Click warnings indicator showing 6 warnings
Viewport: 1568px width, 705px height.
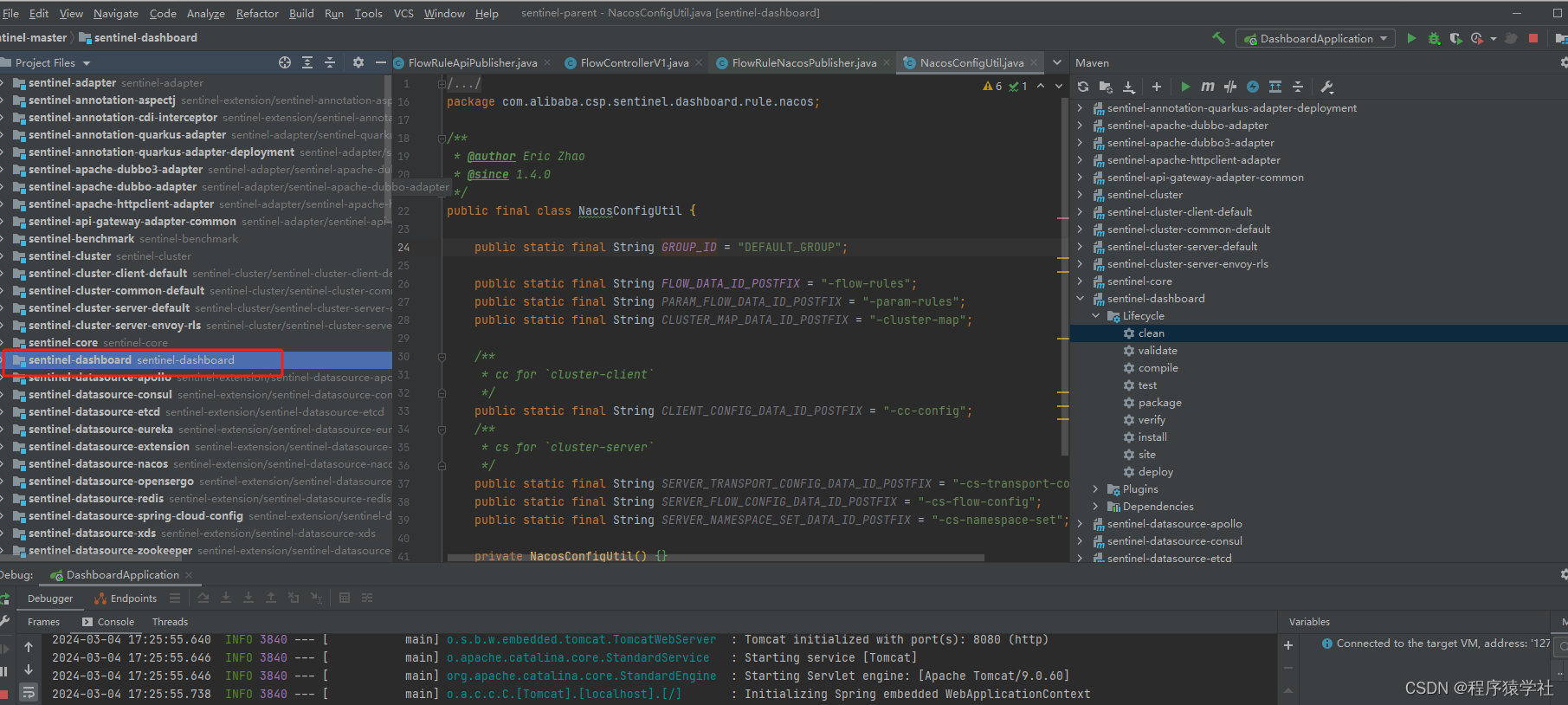pos(992,87)
